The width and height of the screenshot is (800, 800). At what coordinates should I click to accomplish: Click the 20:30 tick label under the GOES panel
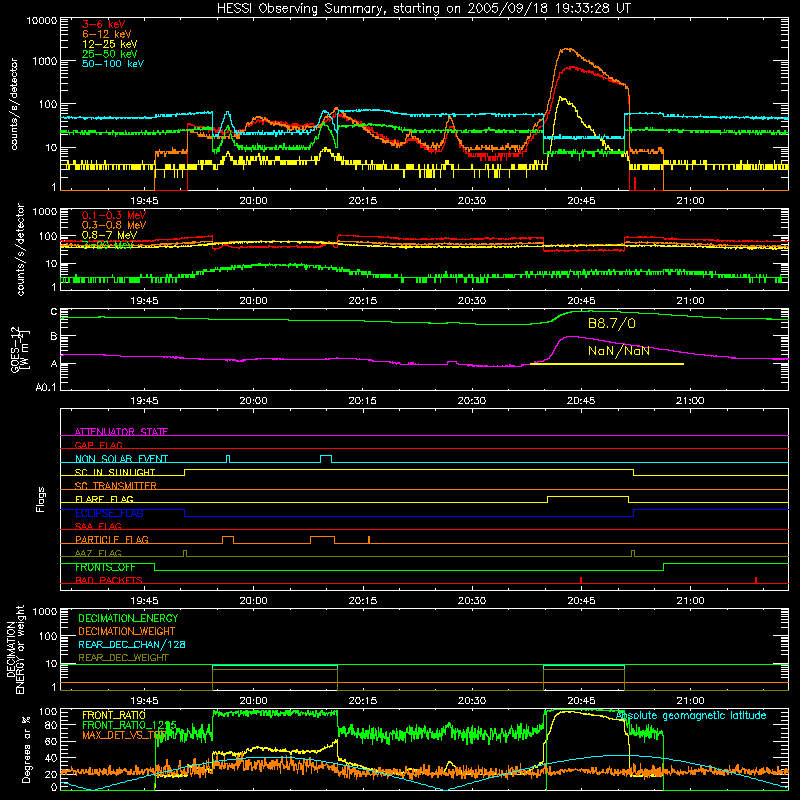pyautogui.click(x=472, y=401)
